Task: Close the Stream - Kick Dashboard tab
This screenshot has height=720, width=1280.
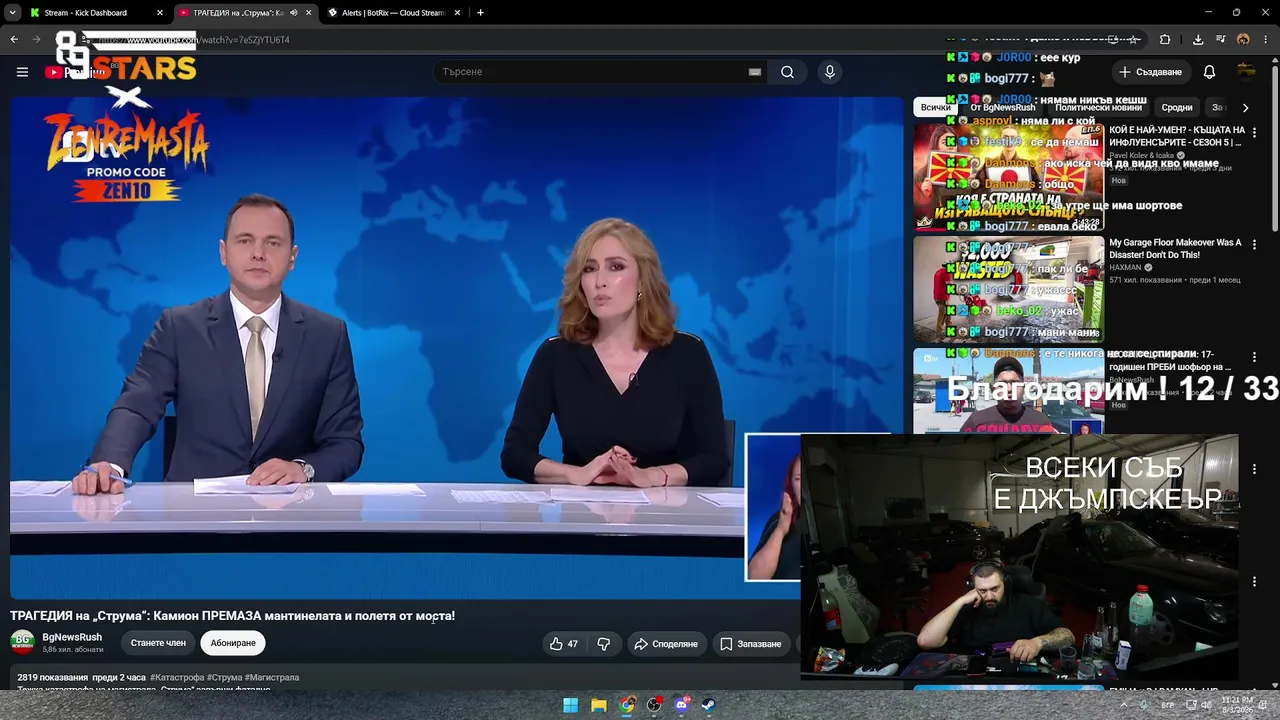Action: point(159,13)
